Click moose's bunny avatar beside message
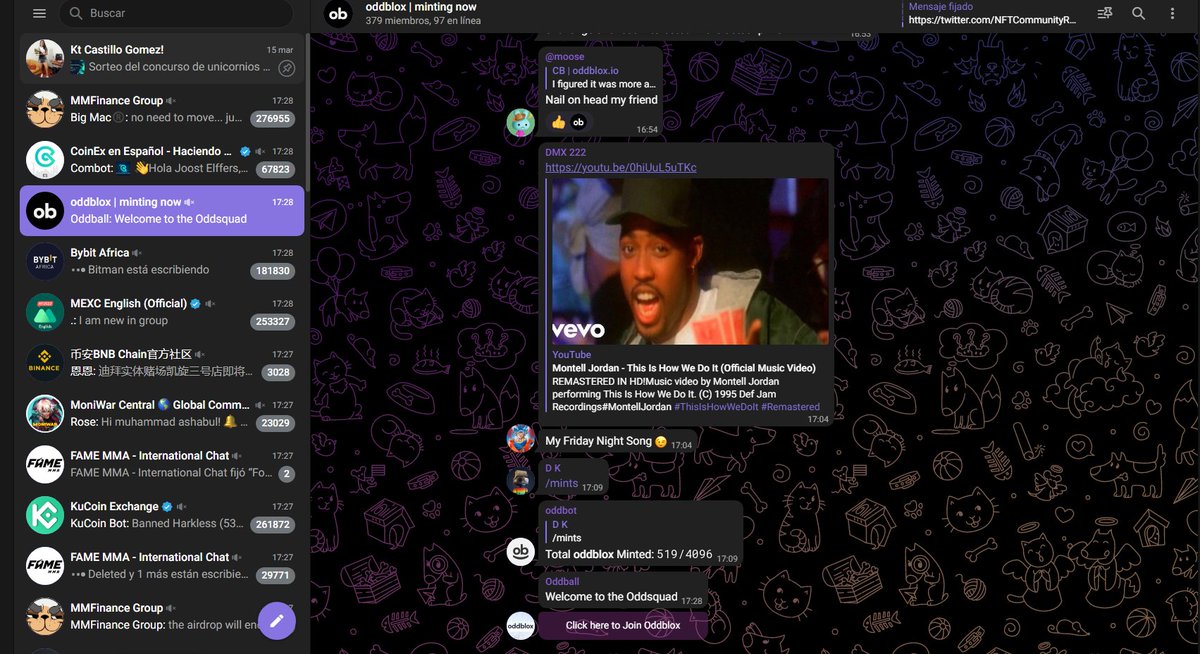Viewport: 1200px width, 654px height. 520,122
